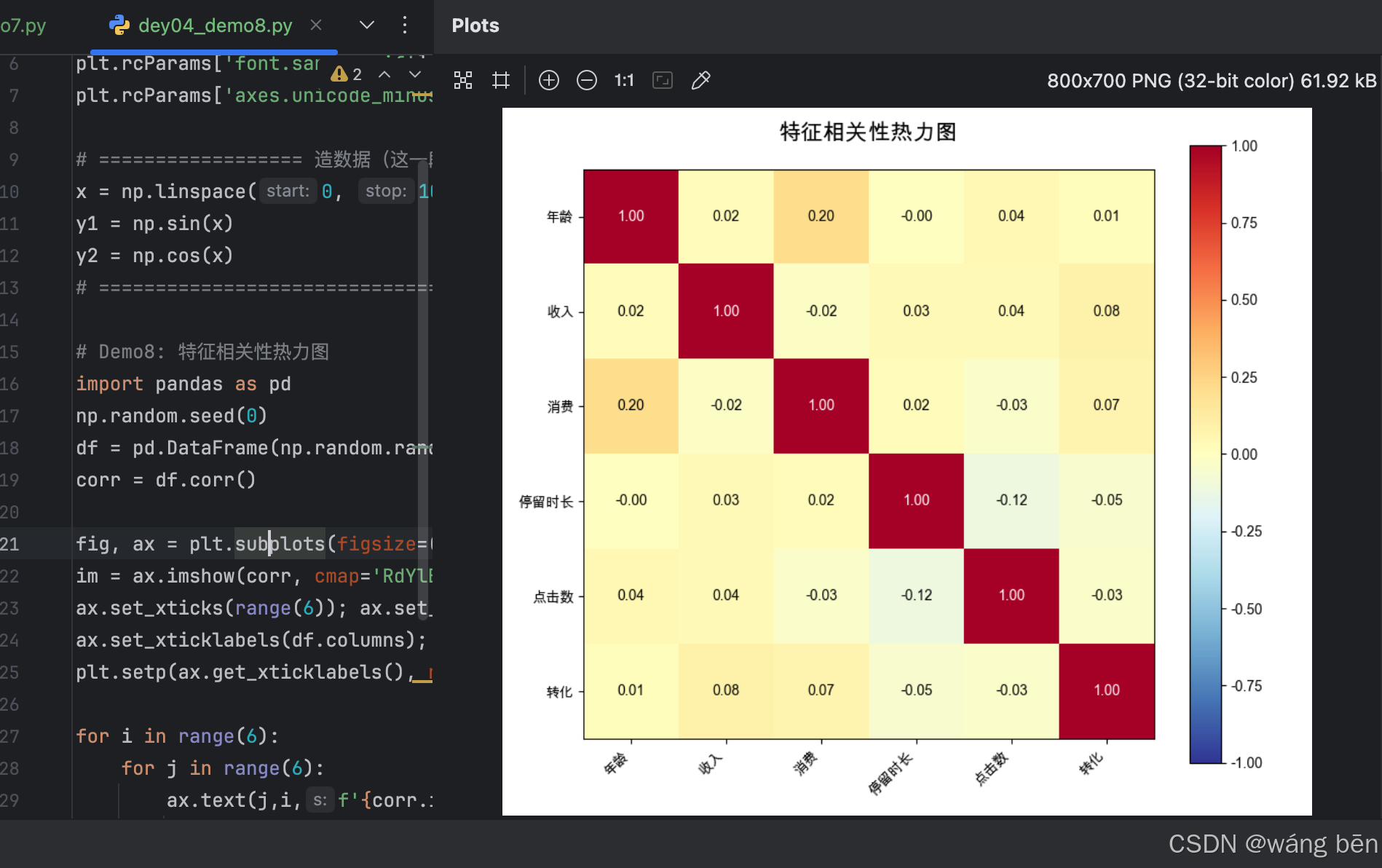Go to previous highlighted problem arrow

(x=384, y=74)
